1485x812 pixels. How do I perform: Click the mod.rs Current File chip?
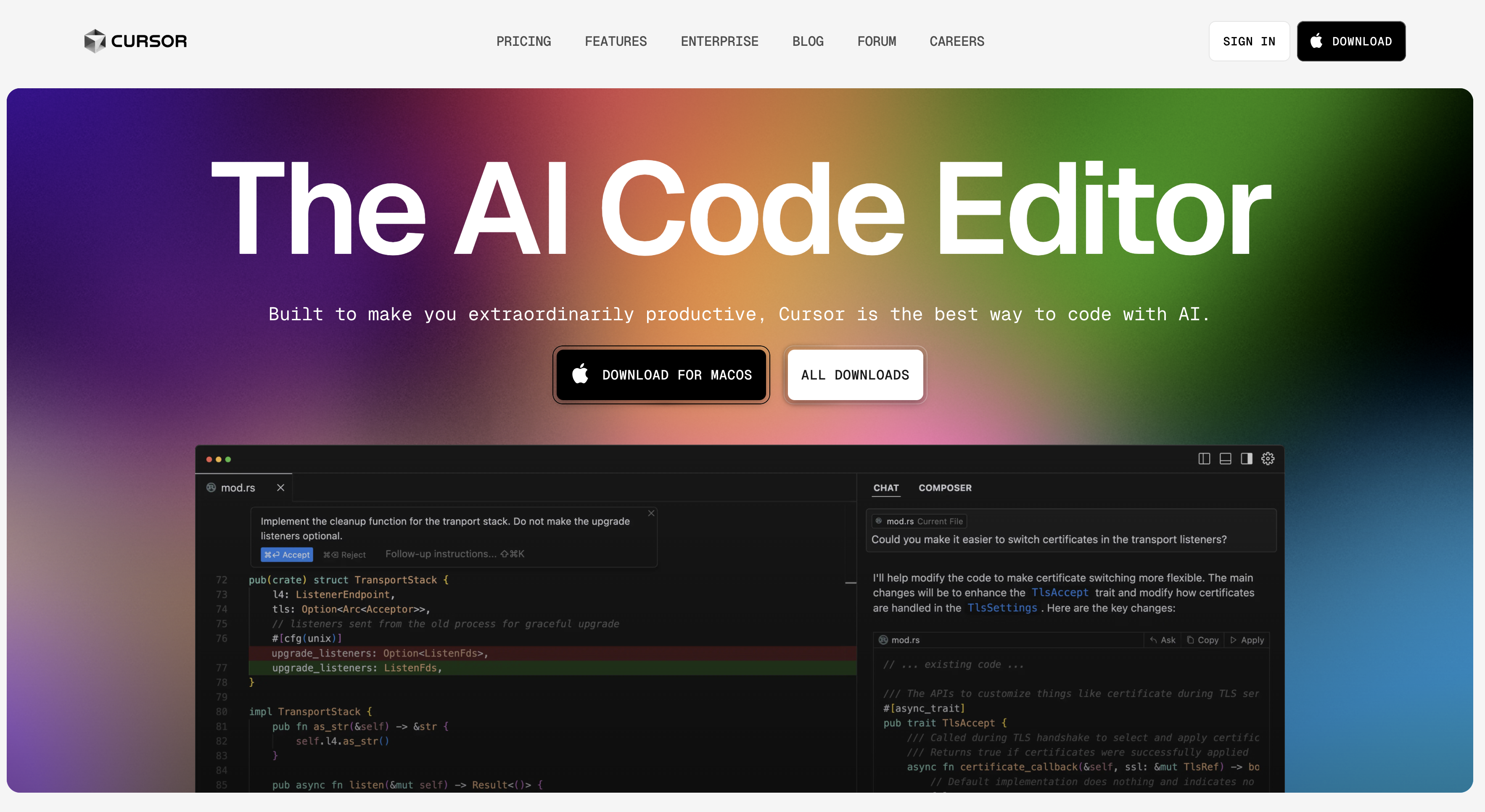coord(919,521)
